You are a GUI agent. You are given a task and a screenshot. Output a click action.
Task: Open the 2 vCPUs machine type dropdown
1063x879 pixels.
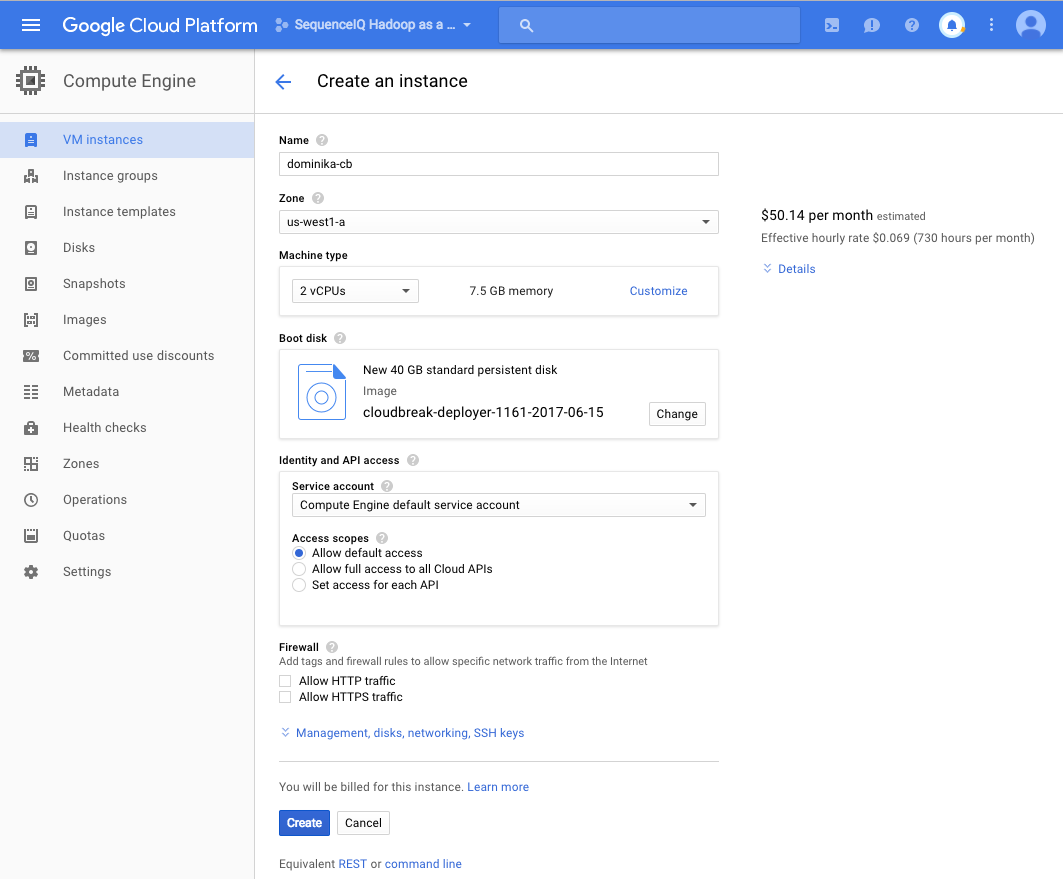pos(355,291)
